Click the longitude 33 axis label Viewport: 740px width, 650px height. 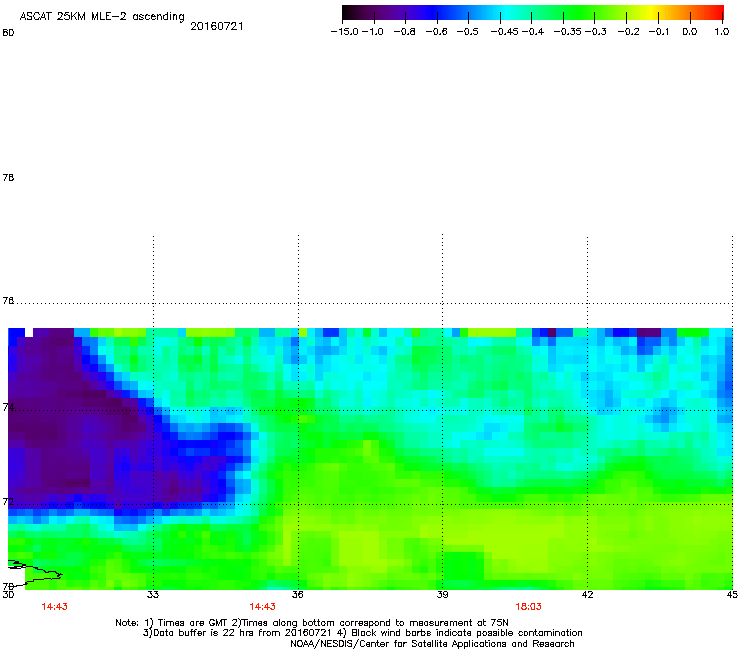point(153,595)
